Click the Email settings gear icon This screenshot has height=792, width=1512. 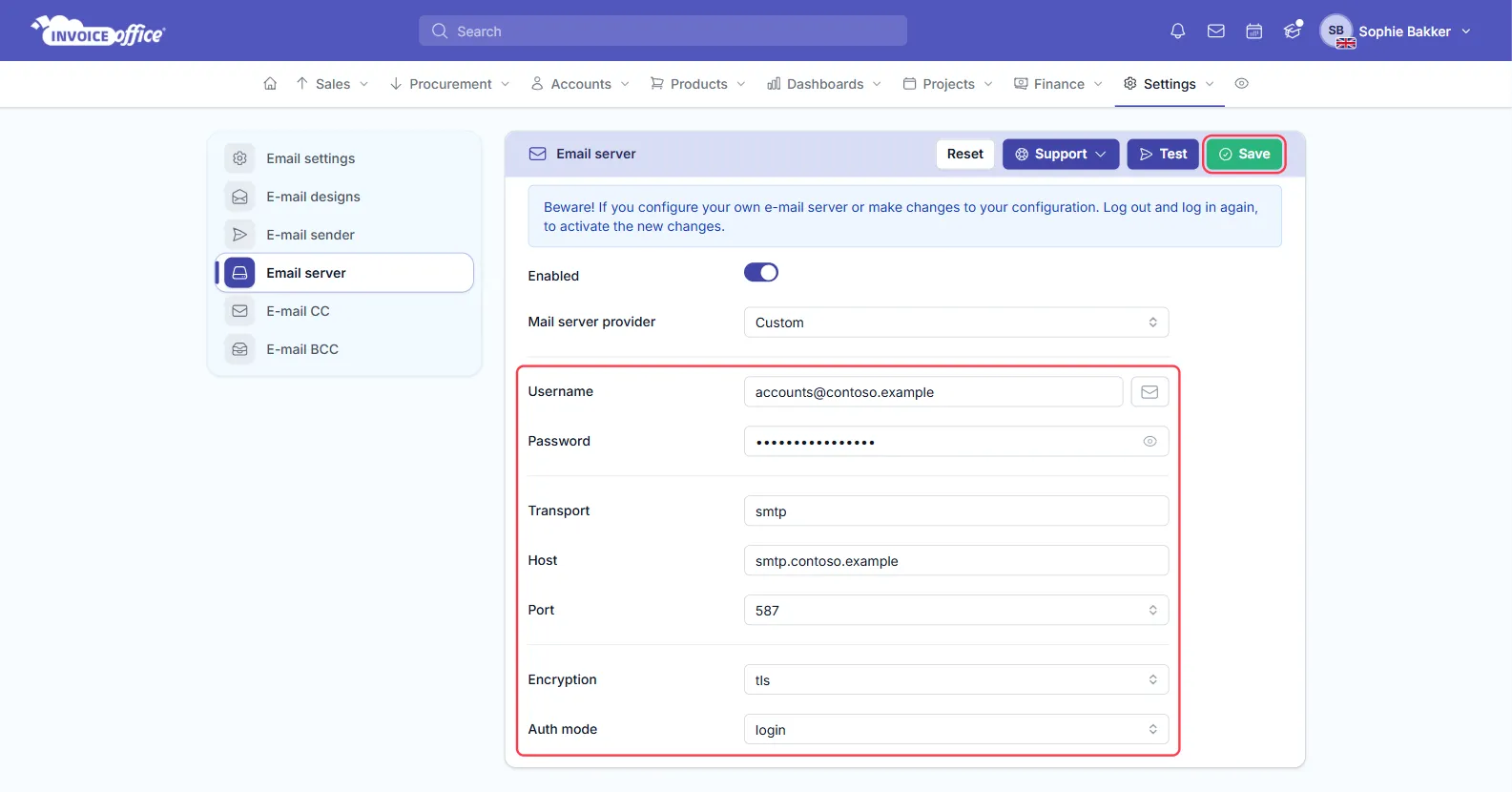tap(239, 158)
